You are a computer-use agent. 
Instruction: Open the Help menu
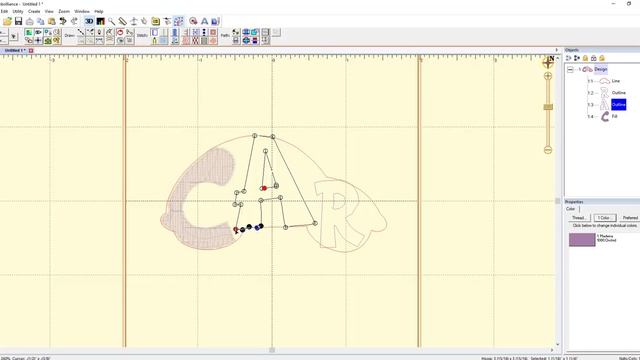click(x=99, y=11)
